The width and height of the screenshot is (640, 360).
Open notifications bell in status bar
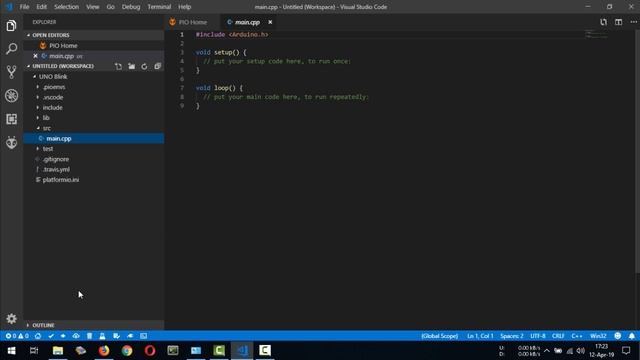631,336
